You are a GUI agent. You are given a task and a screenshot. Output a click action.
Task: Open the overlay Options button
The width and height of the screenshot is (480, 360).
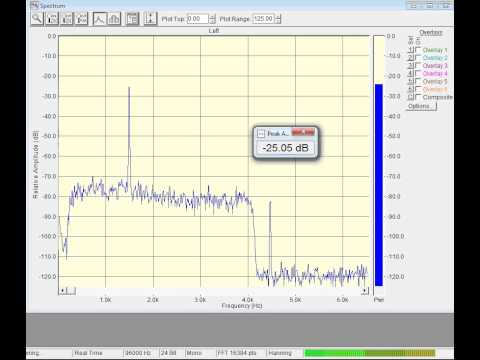coord(422,106)
